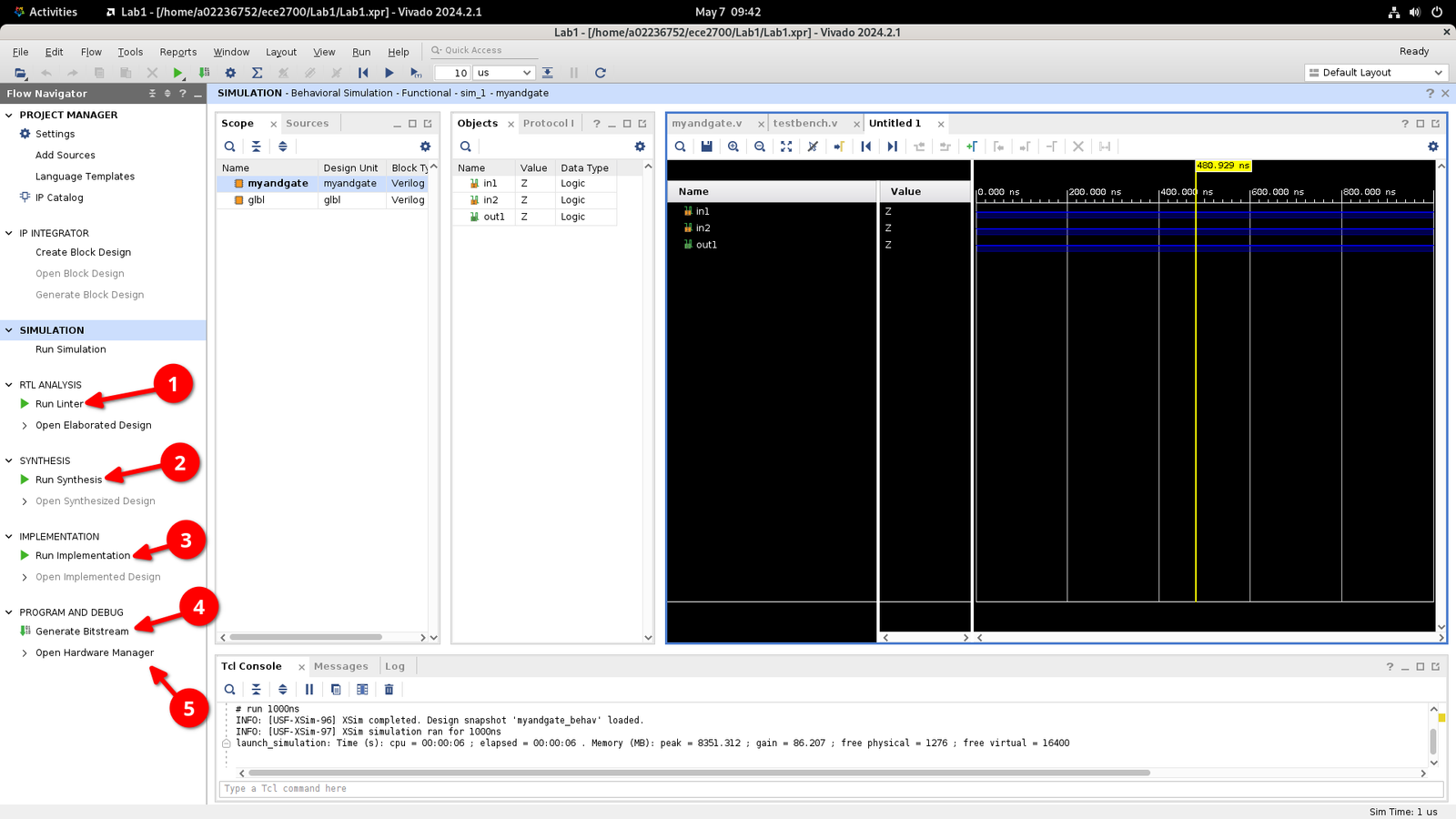Open the Reports menu

click(x=178, y=52)
